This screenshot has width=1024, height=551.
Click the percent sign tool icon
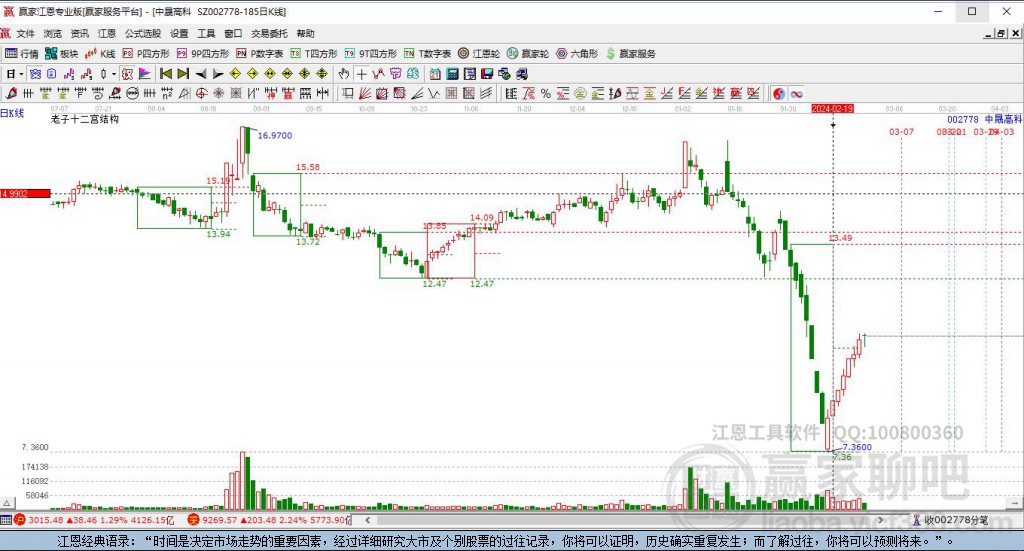pos(546,94)
